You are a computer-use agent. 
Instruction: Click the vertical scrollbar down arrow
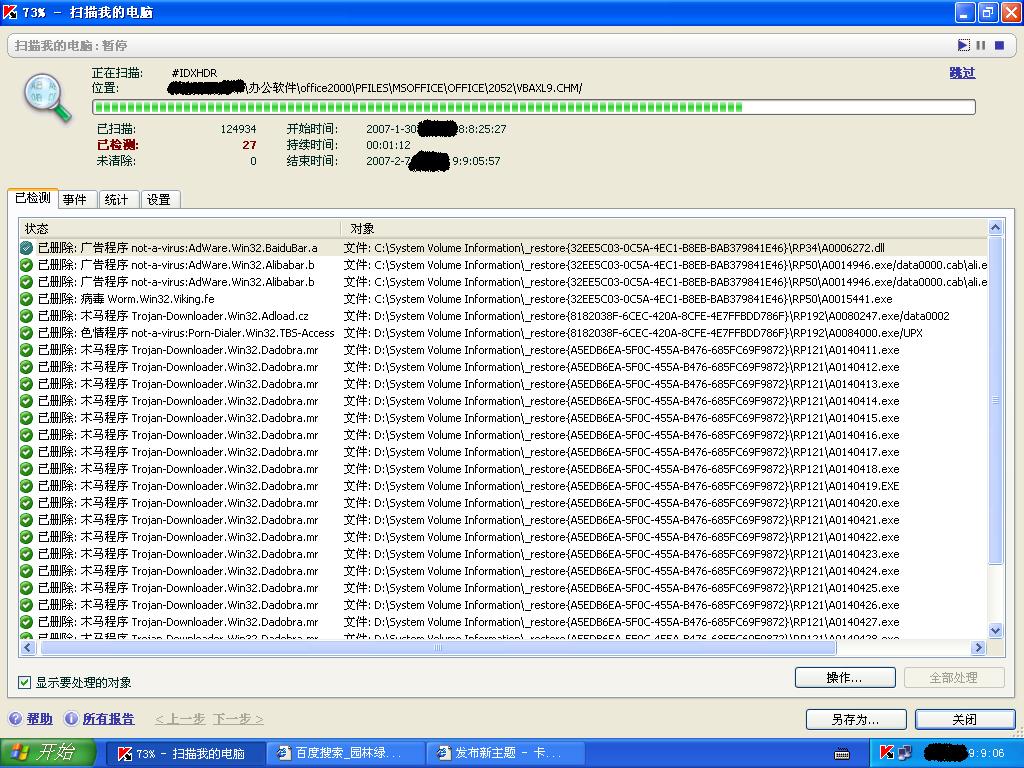click(x=995, y=630)
